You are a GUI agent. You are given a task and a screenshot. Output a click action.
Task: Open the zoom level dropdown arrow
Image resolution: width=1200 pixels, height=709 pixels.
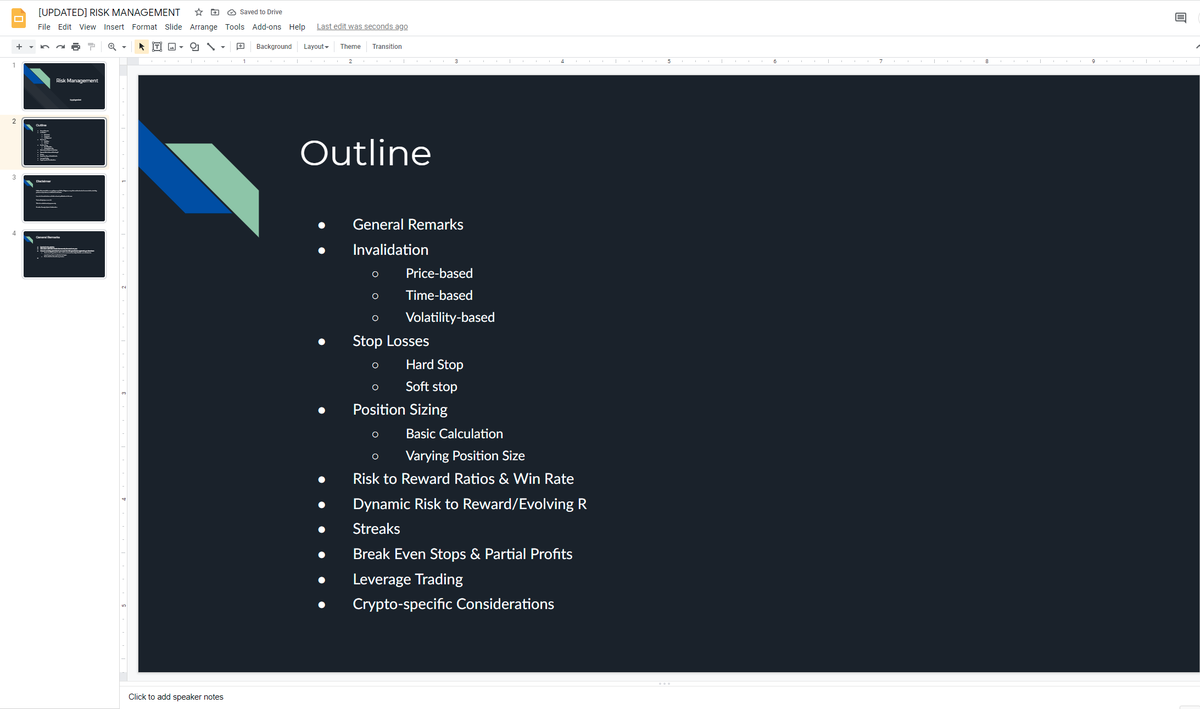[x=124, y=46]
